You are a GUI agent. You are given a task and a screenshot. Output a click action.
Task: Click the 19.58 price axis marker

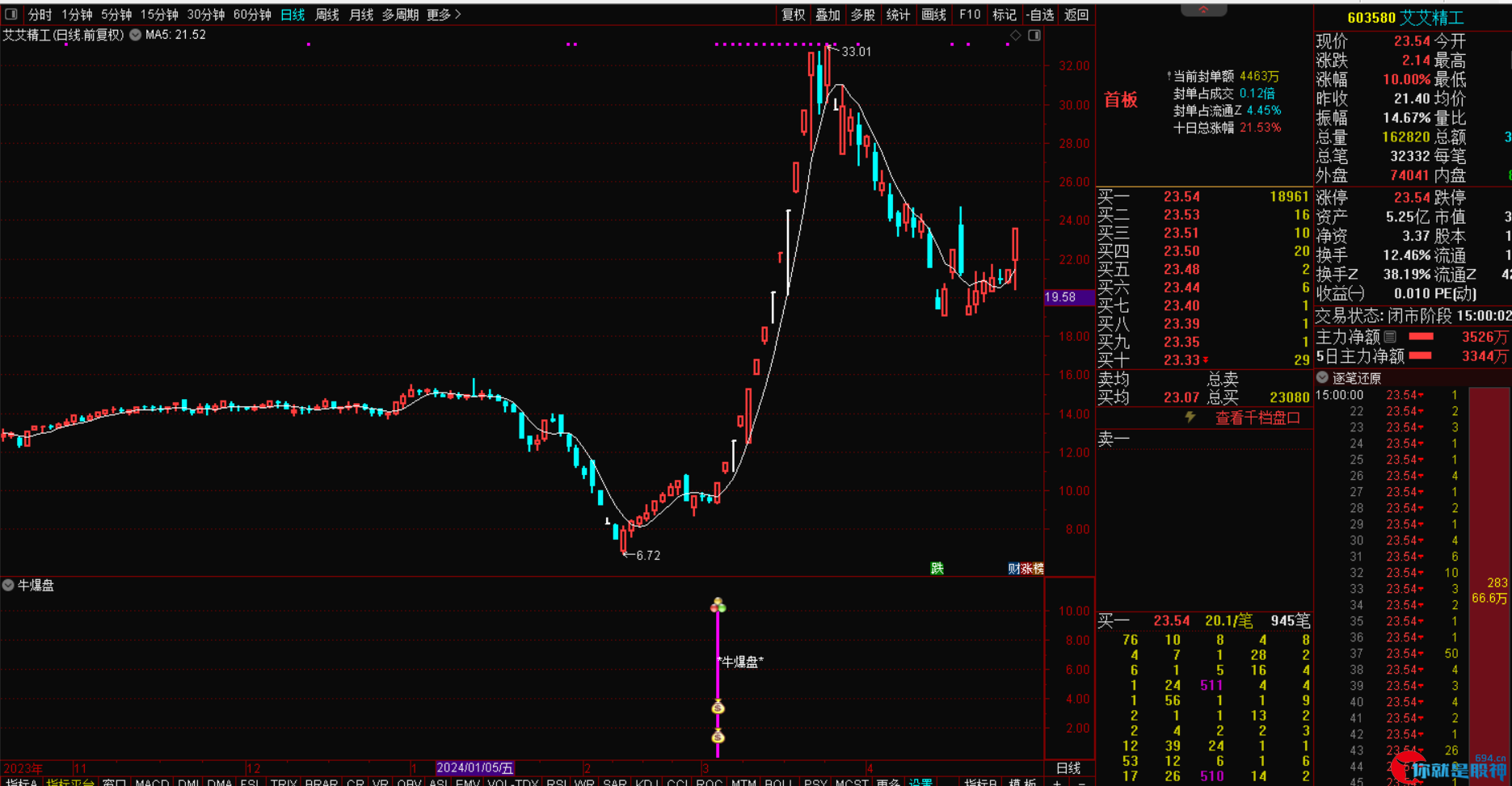(x=1069, y=297)
